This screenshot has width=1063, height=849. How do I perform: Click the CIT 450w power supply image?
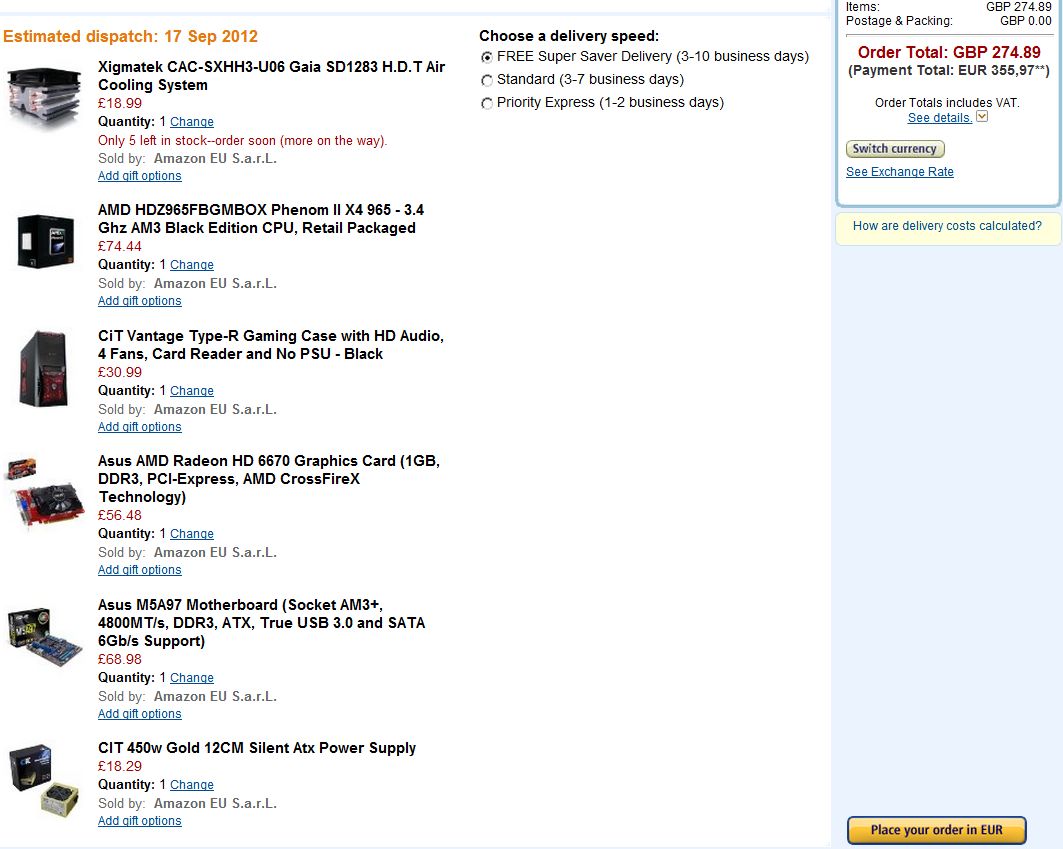(x=45, y=781)
